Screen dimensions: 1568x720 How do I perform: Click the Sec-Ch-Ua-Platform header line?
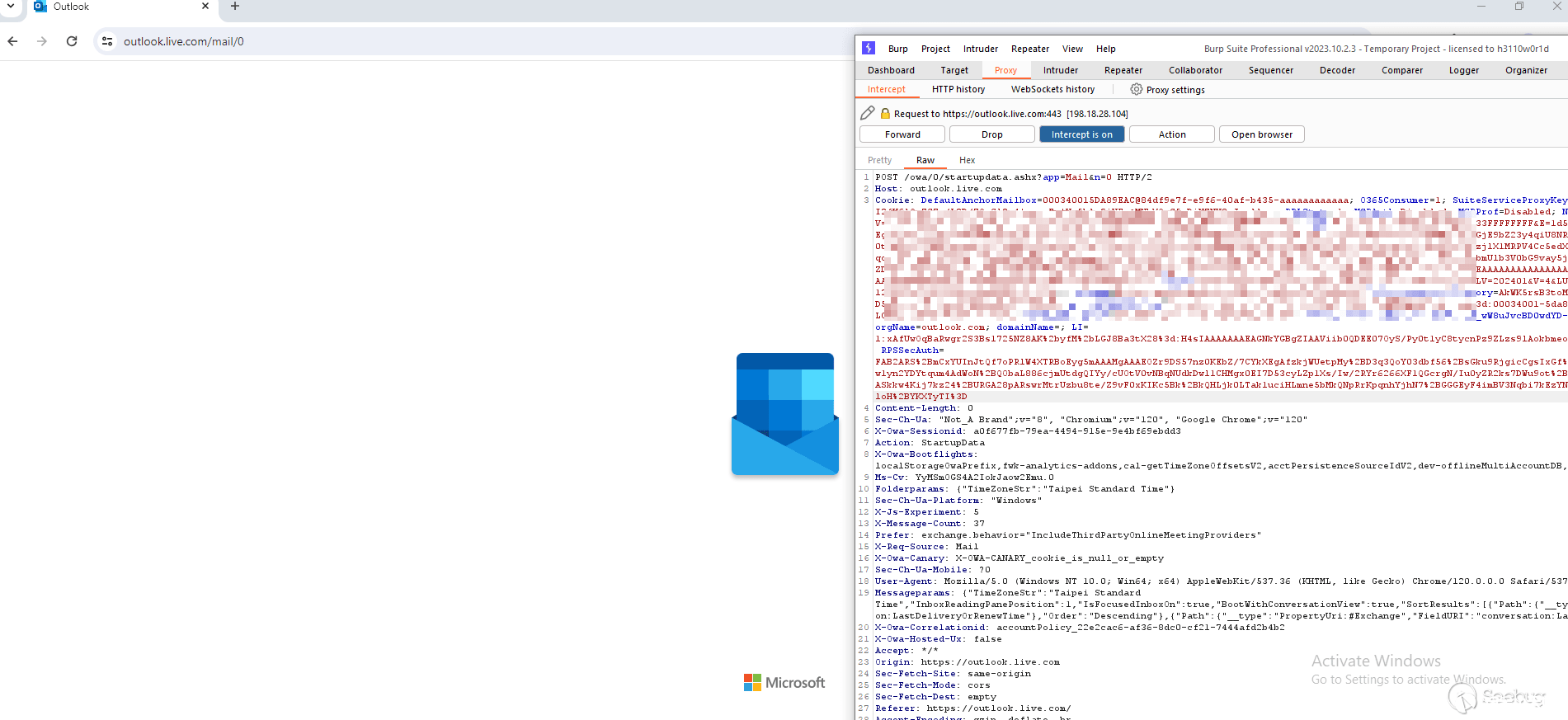(958, 501)
